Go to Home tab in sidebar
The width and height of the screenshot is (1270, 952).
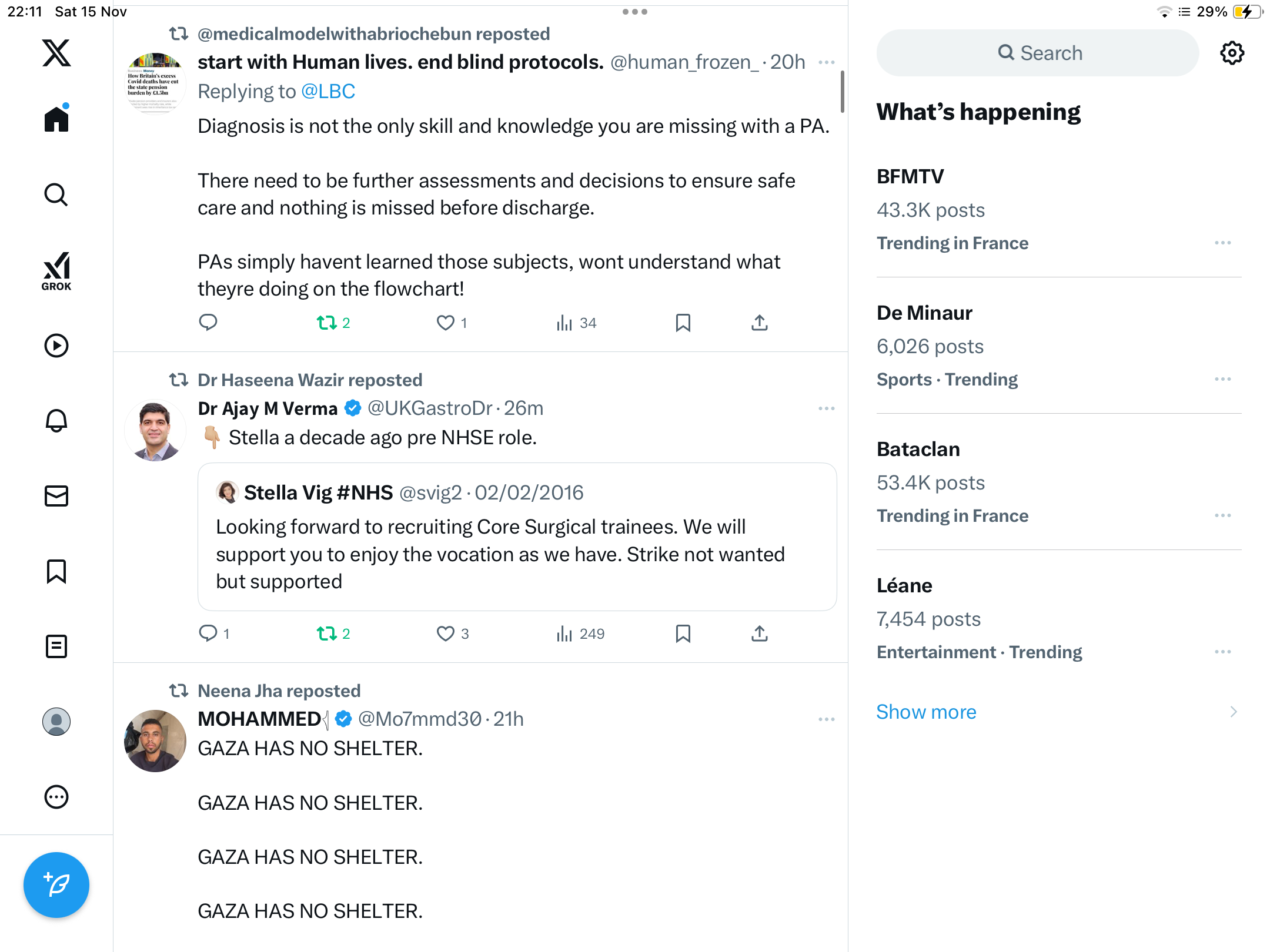point(56,119)
